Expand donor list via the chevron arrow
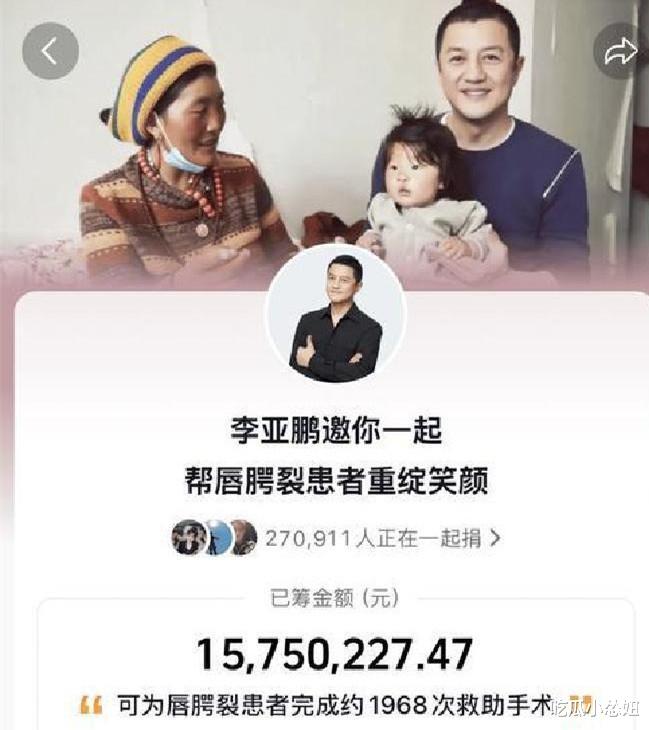This screenshot has width=649, height=730. click(x=496, y=538)
